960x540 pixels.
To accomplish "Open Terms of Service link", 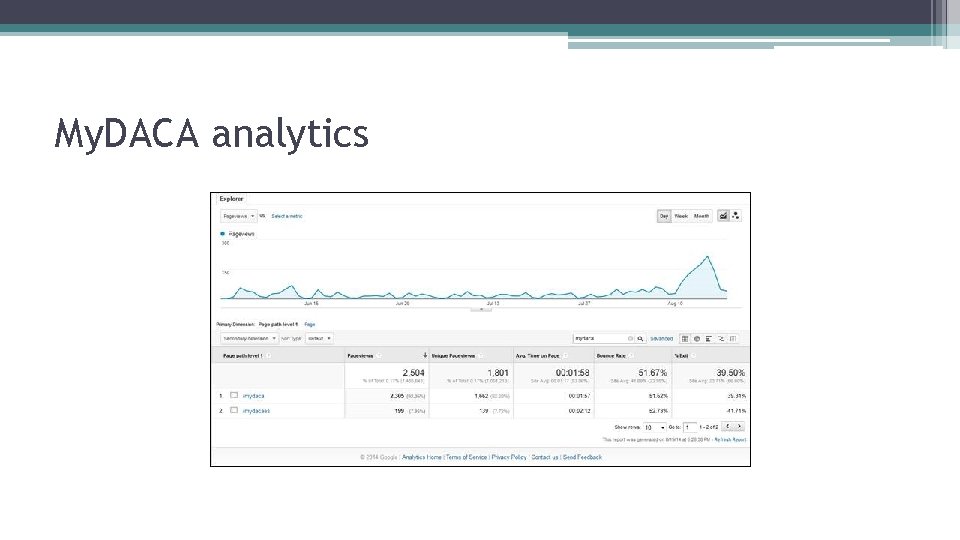I will (x=467, y=457).
